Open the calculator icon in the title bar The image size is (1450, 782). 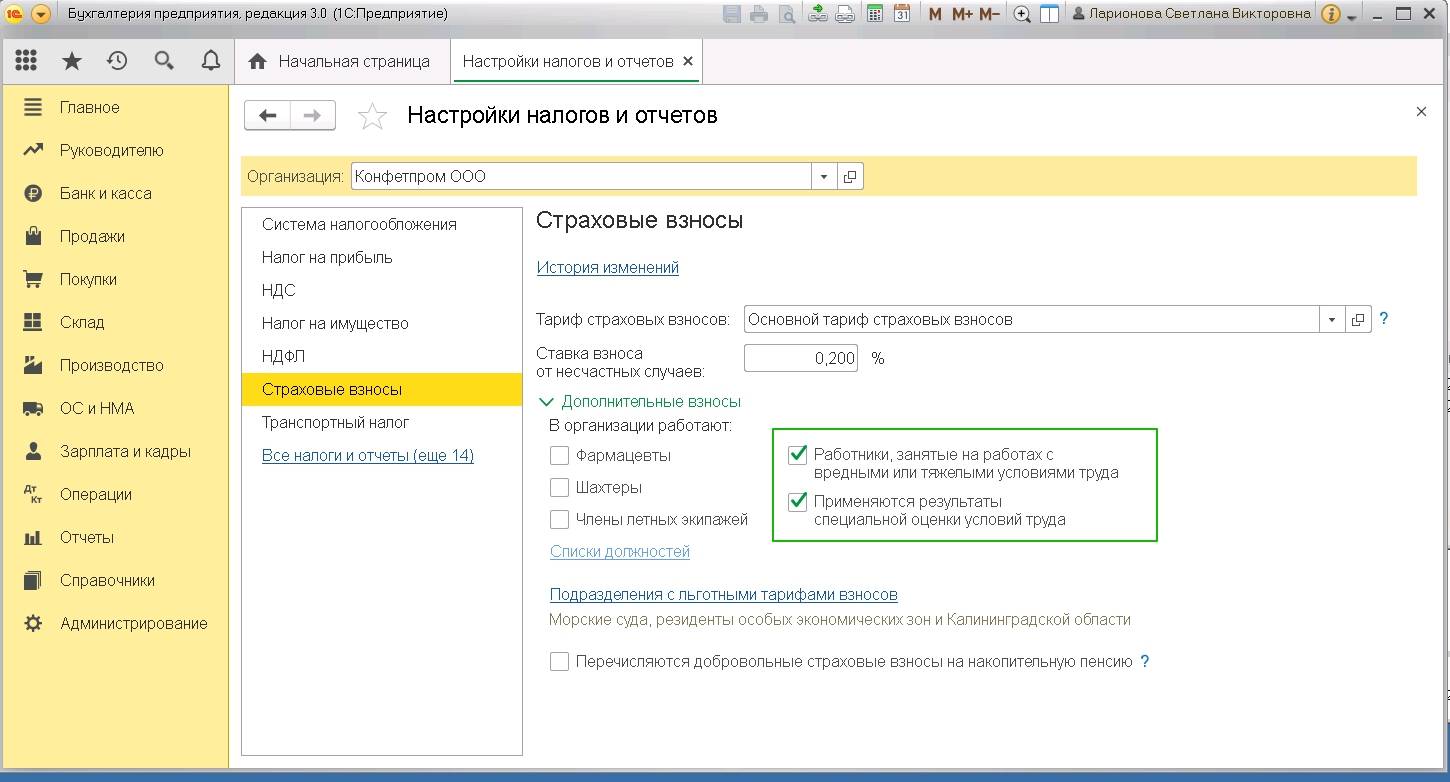click(x=875, y=14)
